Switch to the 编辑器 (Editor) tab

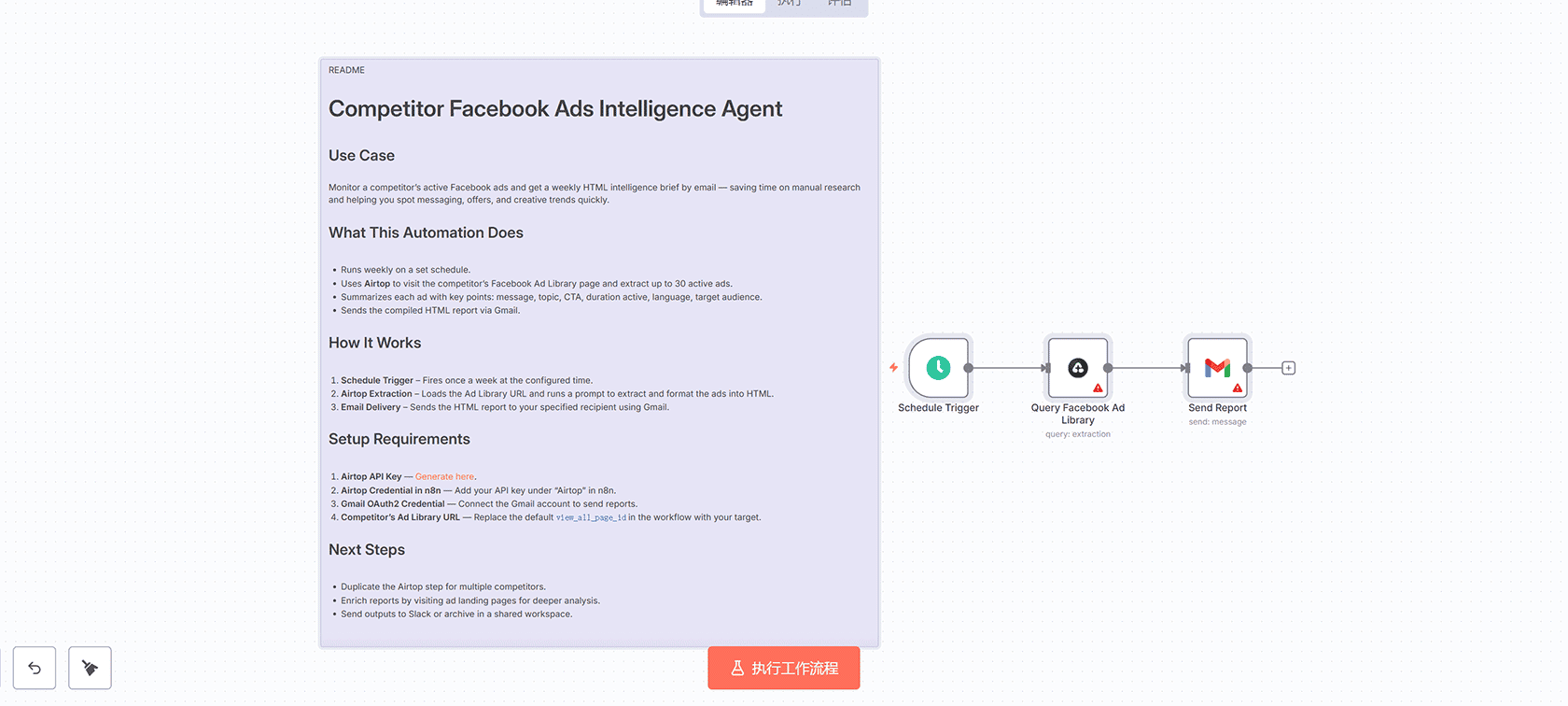click(735, 4)
